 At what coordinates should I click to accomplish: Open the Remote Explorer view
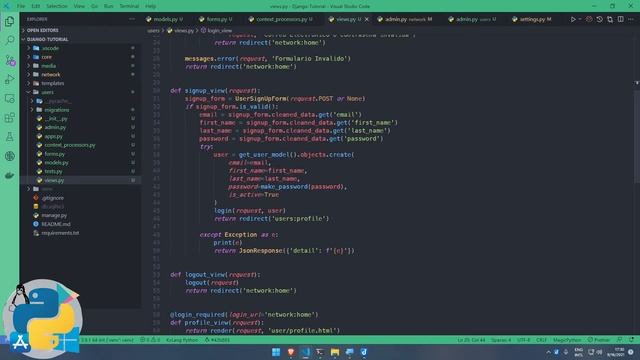tap(9, 99)
